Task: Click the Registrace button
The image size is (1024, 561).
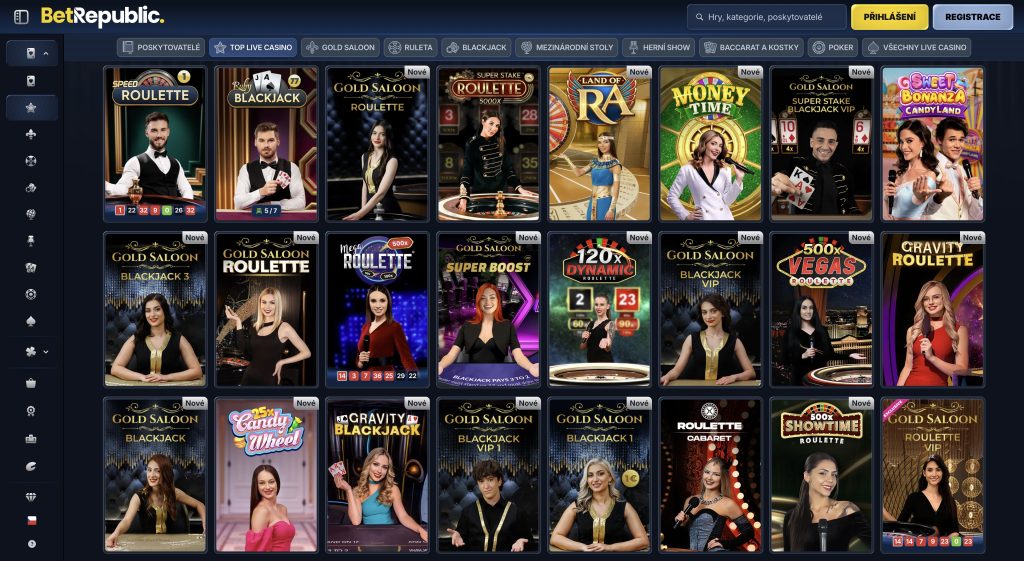Action: (972, 17)
